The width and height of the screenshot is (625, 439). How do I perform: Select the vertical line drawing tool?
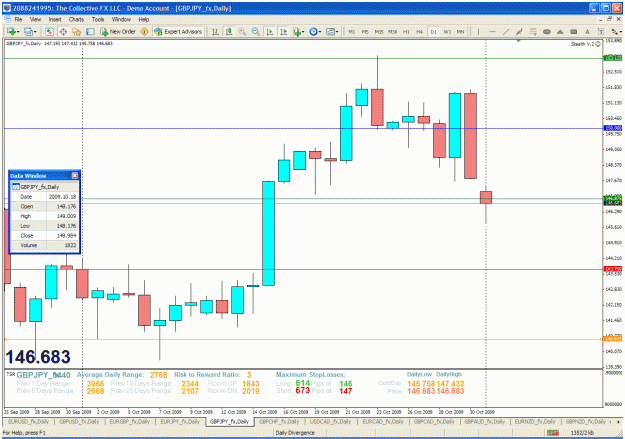point(478,31)
